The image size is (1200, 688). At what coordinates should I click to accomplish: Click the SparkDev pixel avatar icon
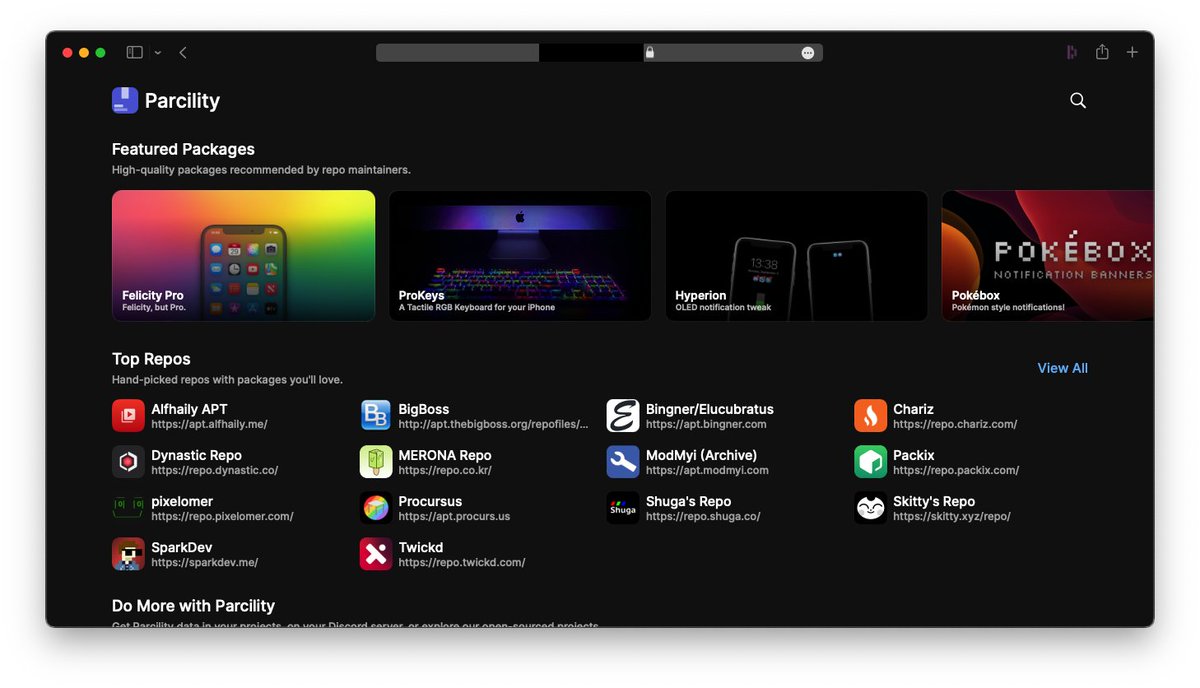128,554
